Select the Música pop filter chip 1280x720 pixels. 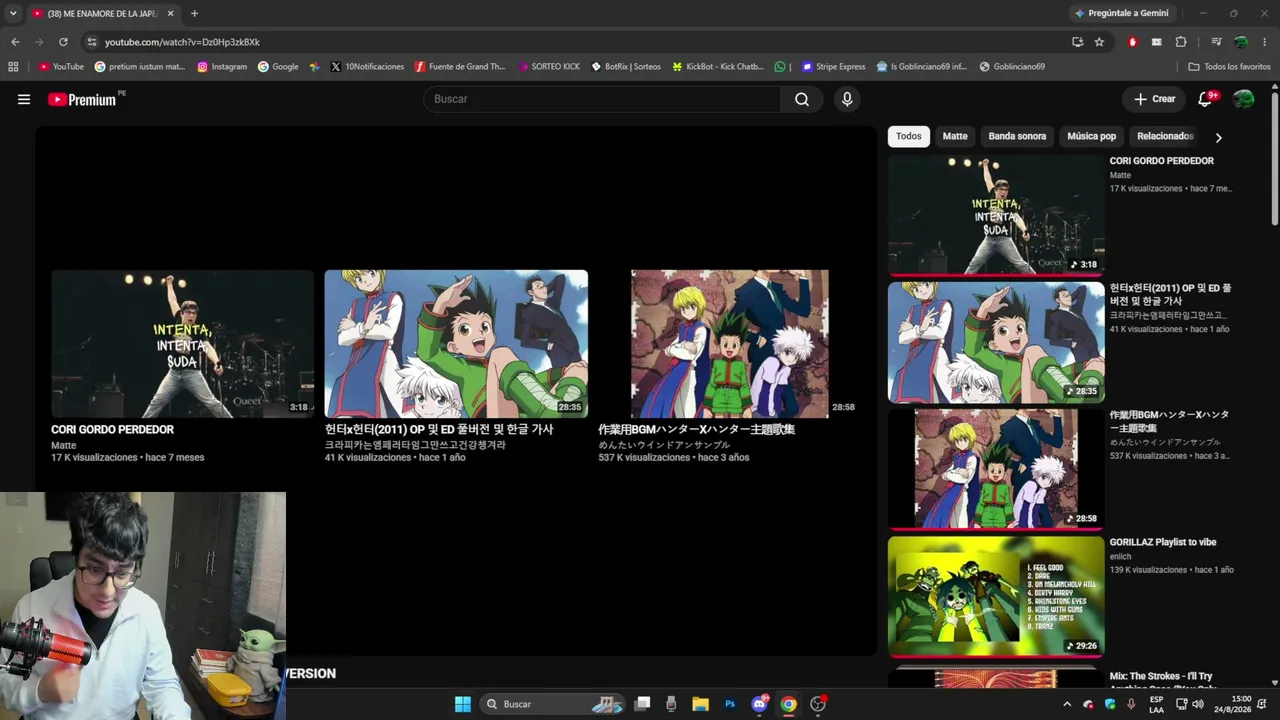(1091, 136)
